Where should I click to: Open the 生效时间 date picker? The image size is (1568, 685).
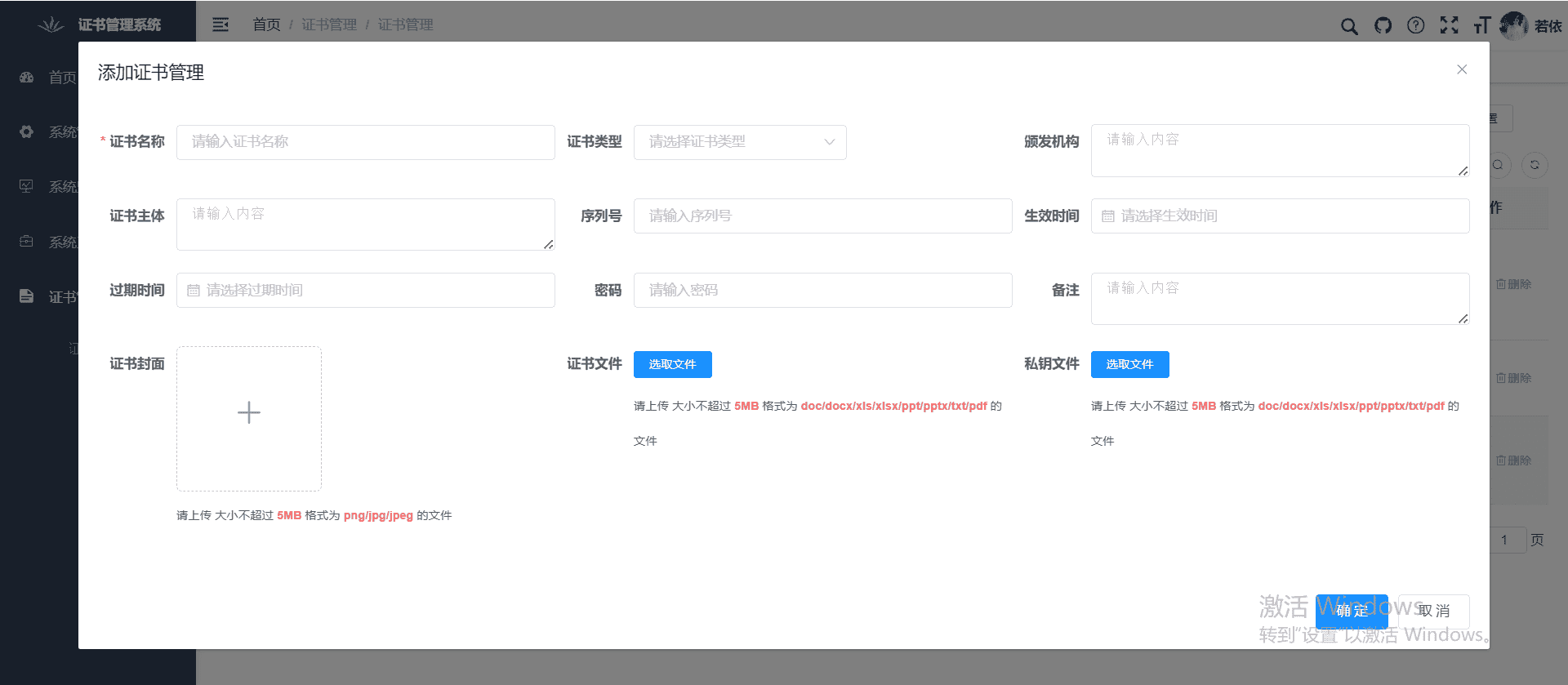coord(1280,216)
